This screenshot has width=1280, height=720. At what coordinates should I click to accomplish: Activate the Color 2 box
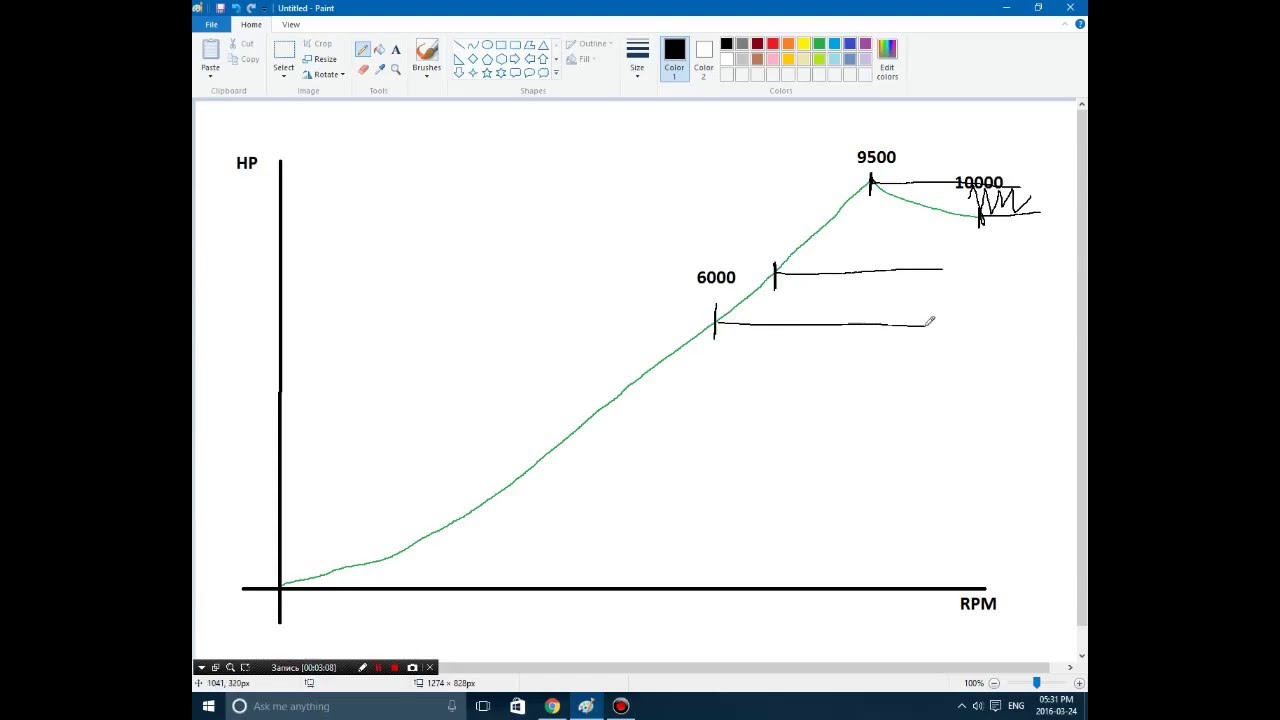tap(703, 60)
